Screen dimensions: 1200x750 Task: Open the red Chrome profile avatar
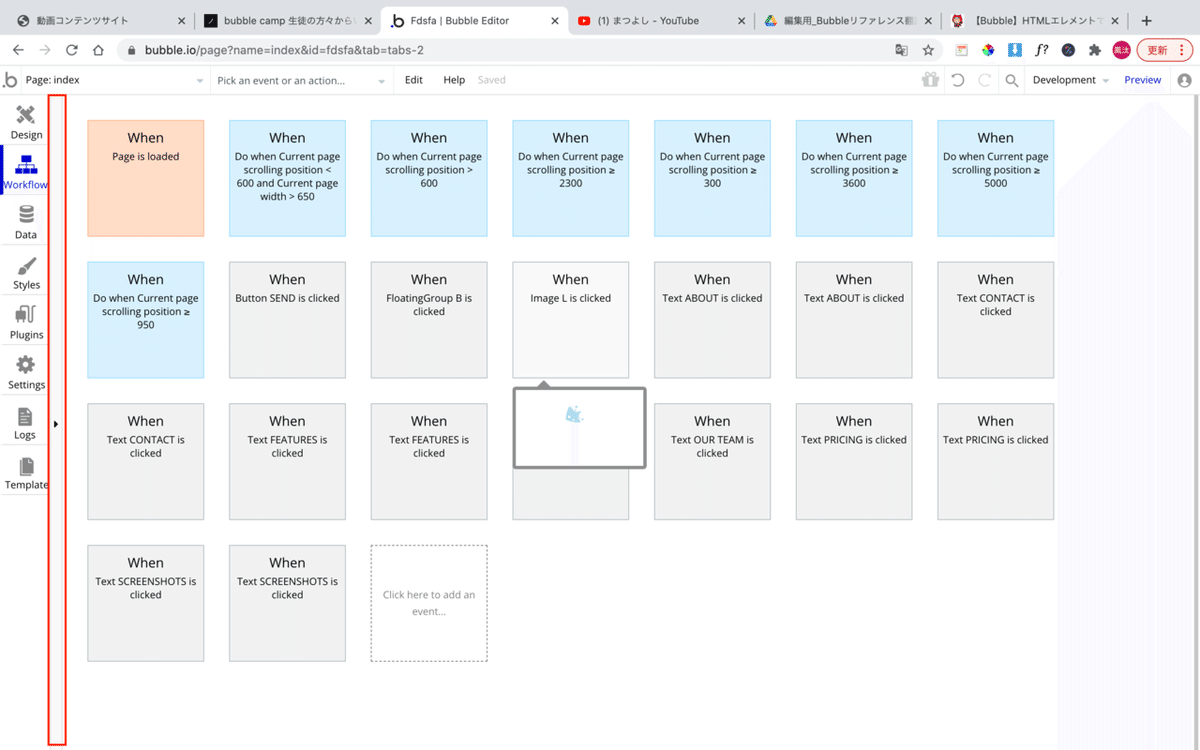(1121, 50)
